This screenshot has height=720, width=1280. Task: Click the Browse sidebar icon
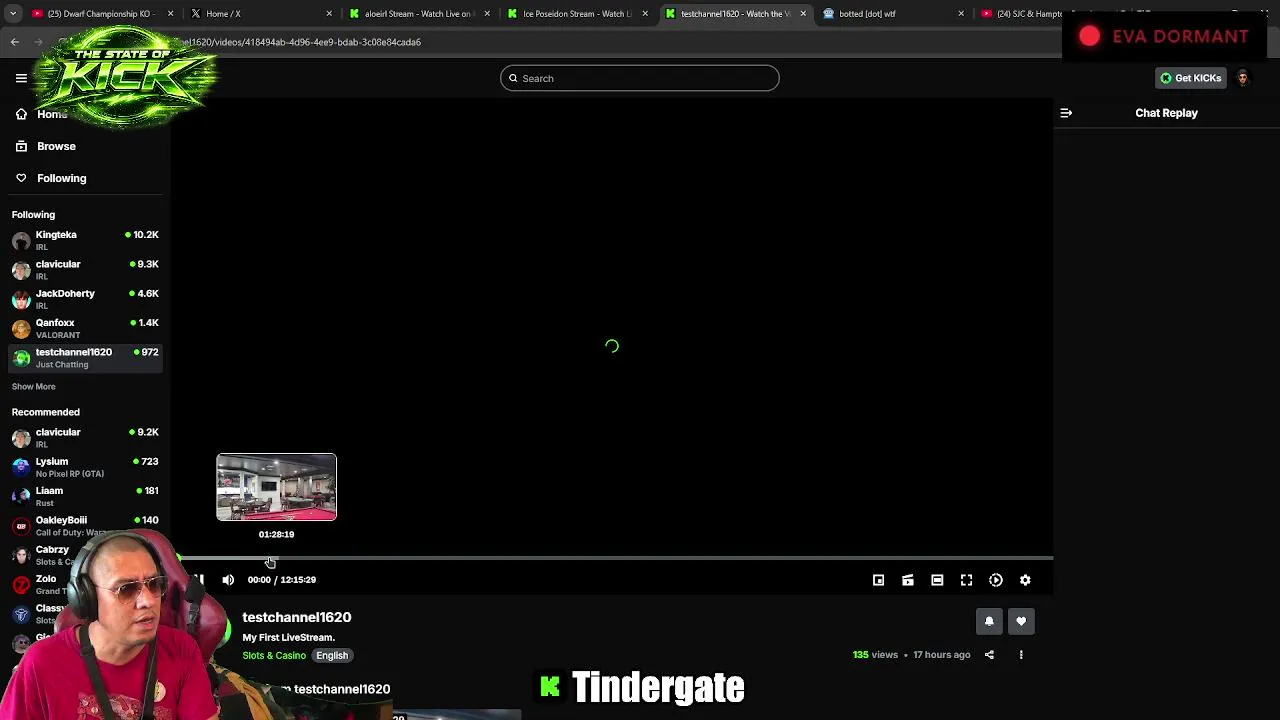pos(21,146)
